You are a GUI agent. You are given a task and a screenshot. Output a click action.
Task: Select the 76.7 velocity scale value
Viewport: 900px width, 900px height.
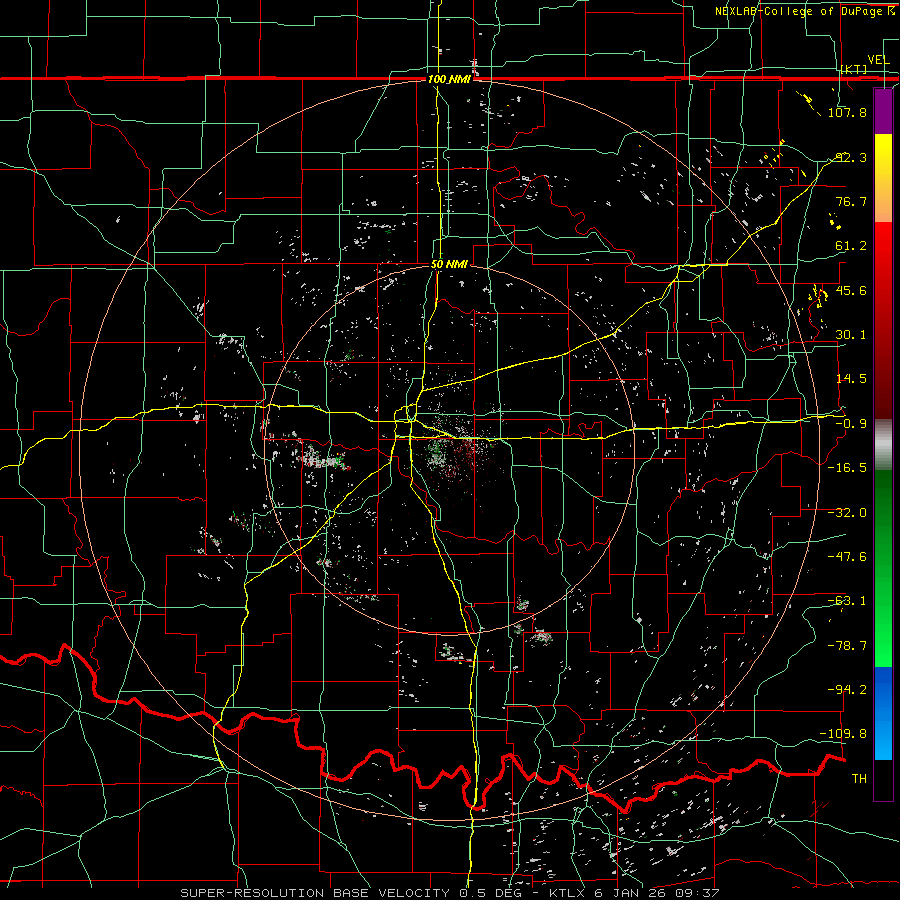click(851, 201)
